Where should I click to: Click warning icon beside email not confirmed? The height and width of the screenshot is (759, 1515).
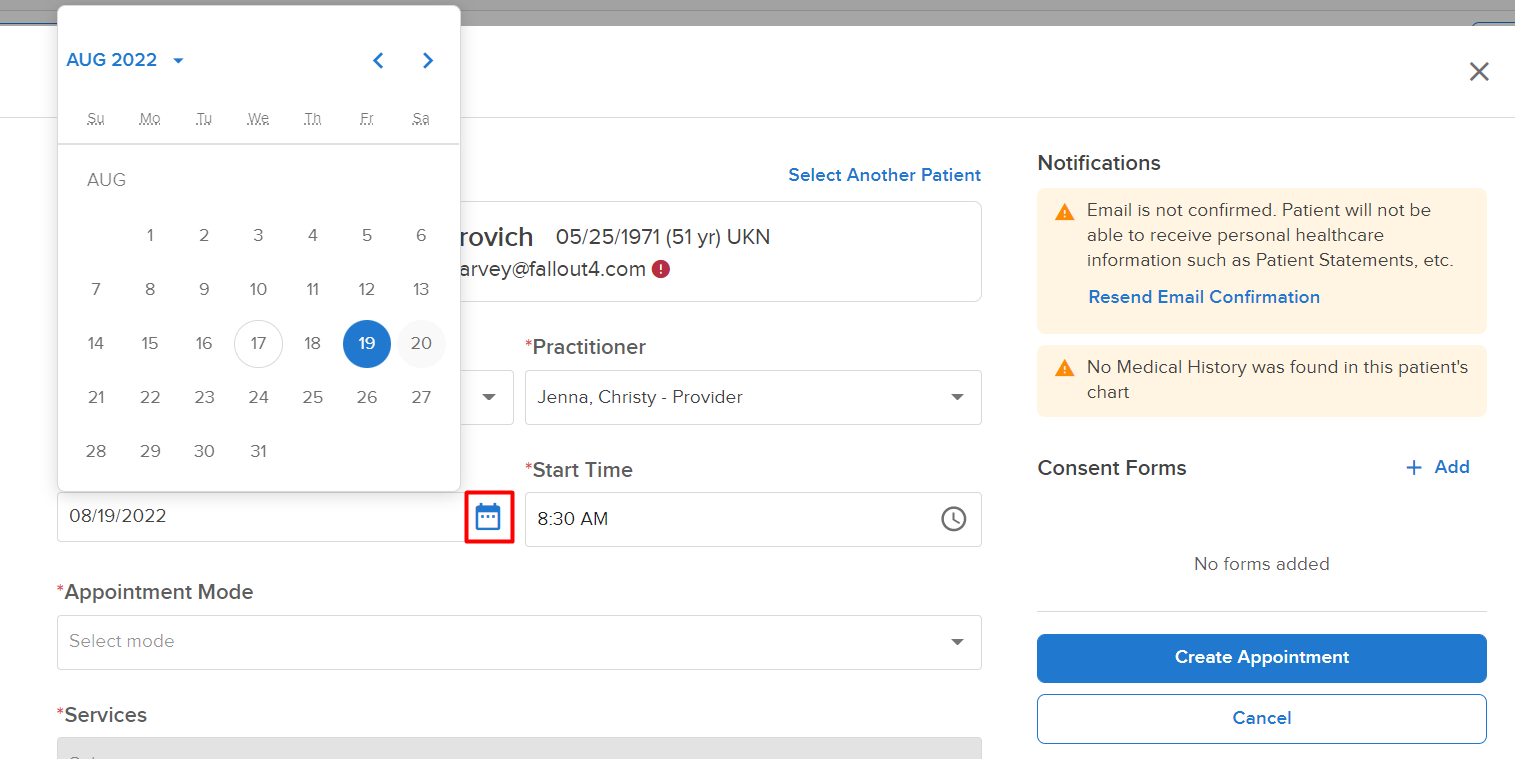tap(1065, 212)
